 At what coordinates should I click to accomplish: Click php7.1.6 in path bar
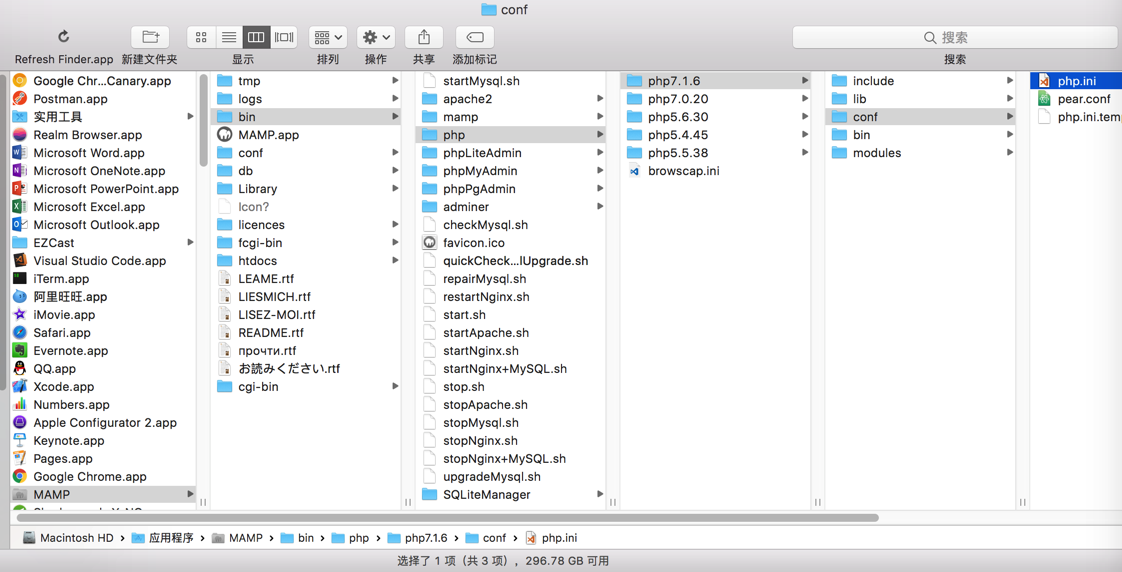coord(417,538)
